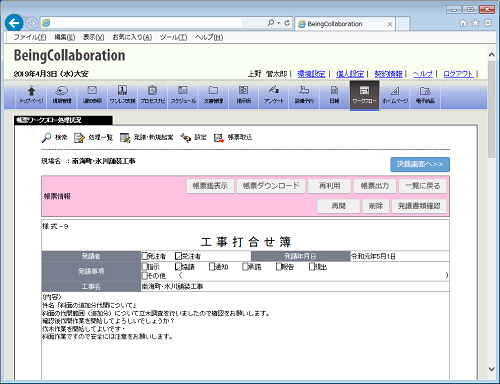Open the スケジュール calendar module
500x384 pixels.
point(183,95)
